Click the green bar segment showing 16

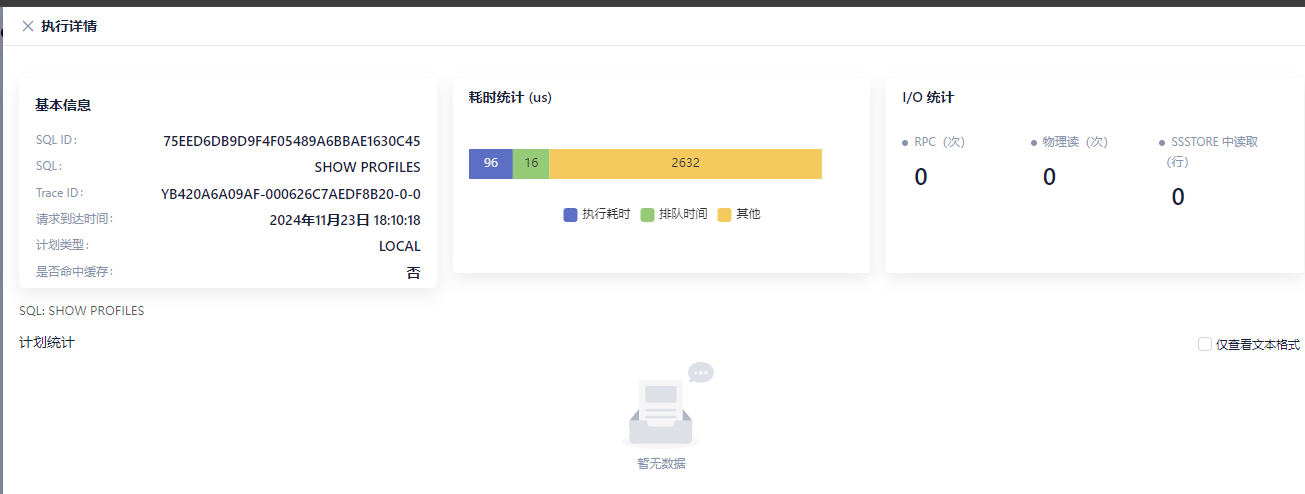point(531,163)
